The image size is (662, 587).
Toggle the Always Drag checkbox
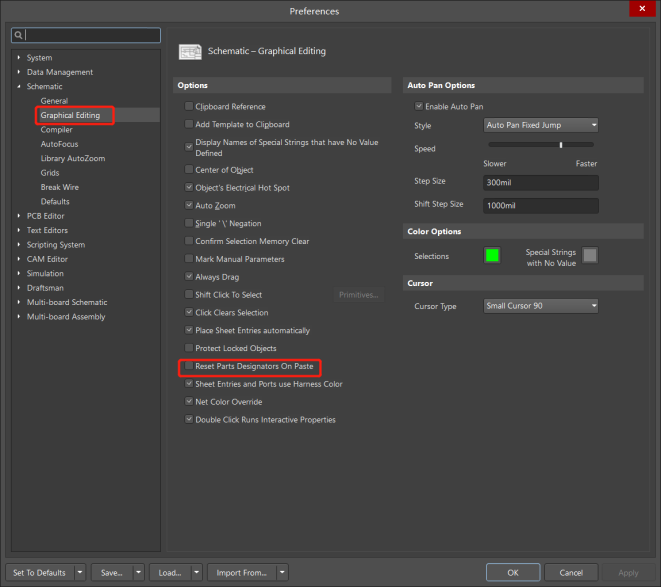(188, 277)
